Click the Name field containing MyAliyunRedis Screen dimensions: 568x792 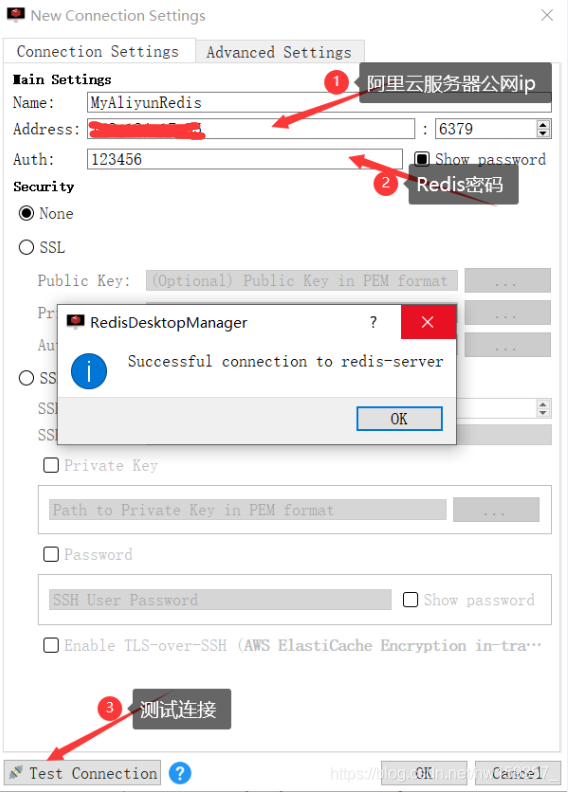coord(319,103)
